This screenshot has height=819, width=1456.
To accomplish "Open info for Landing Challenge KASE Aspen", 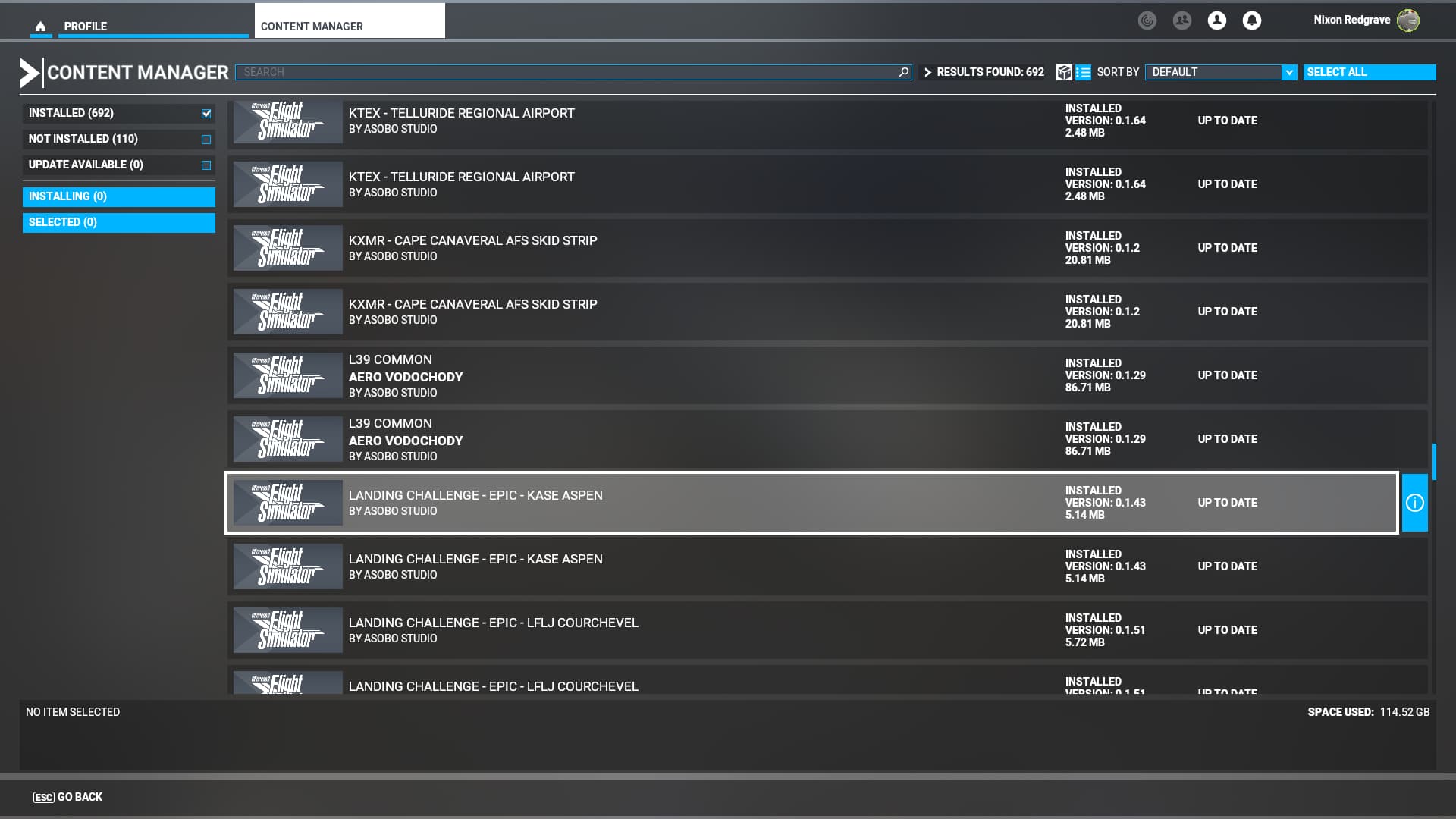I will [x=1414, y=503].
